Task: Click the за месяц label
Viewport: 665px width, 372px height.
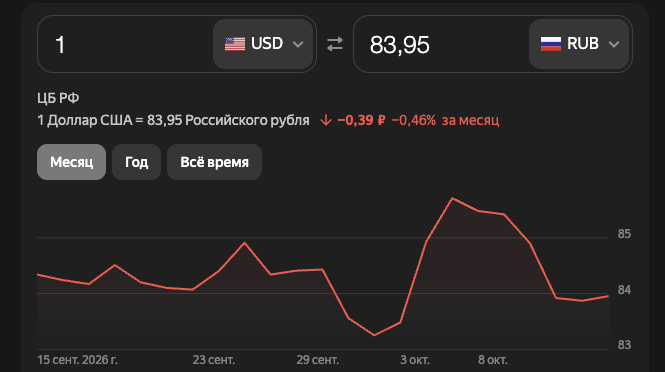Action: tap(470, 120)
